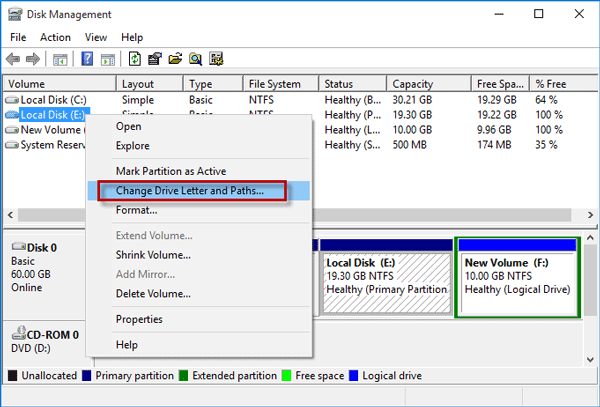Click the Refresh toolbar icon
The width and height of the screenshot is (600, 407).
pos(135,59)
